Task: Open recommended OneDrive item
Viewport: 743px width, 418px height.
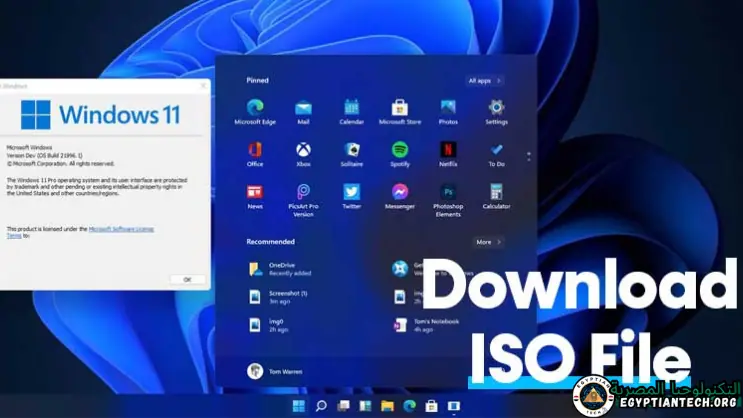Action: 280,269
